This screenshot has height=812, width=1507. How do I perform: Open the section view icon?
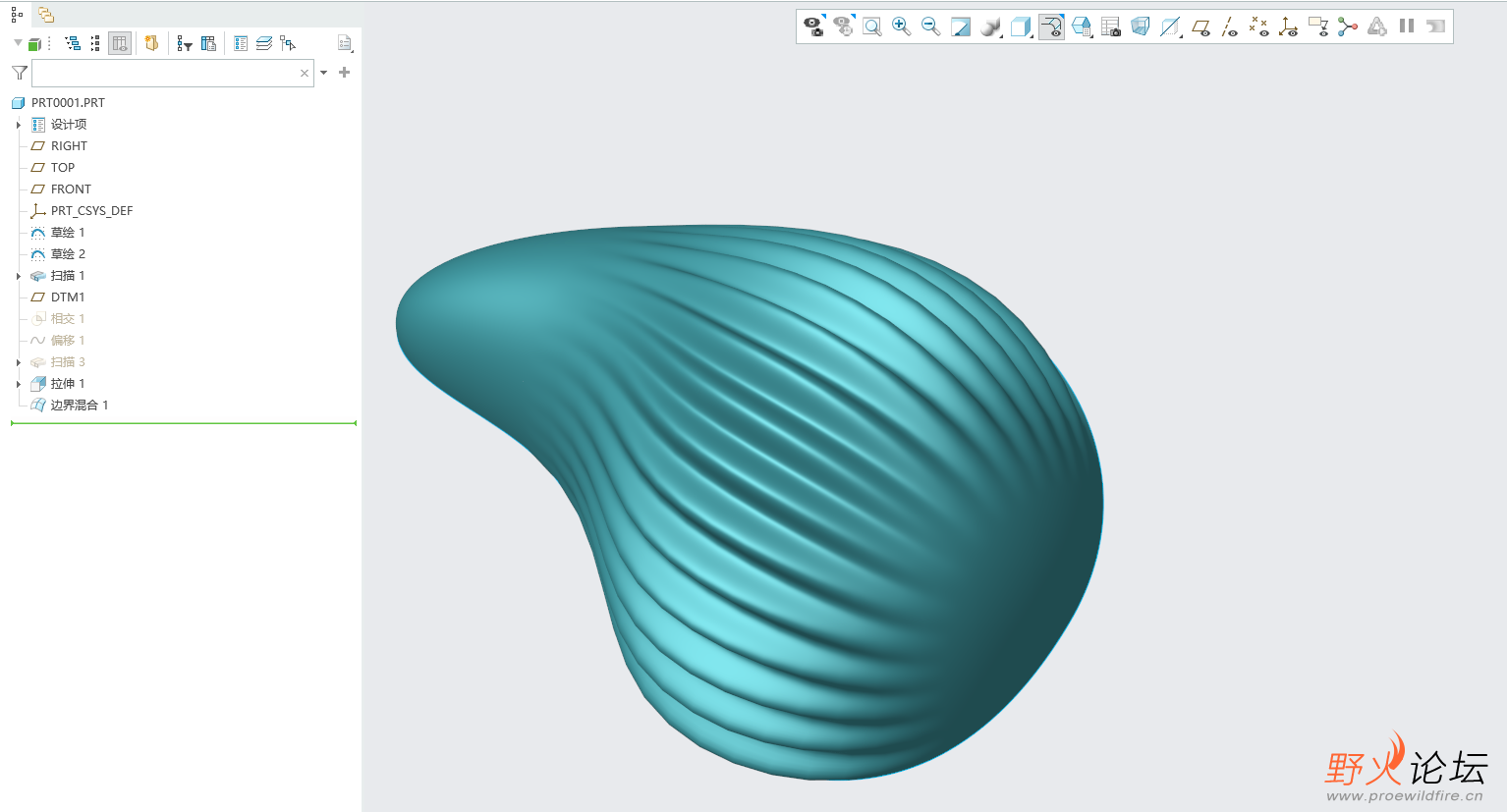(x=1170, y=27)
